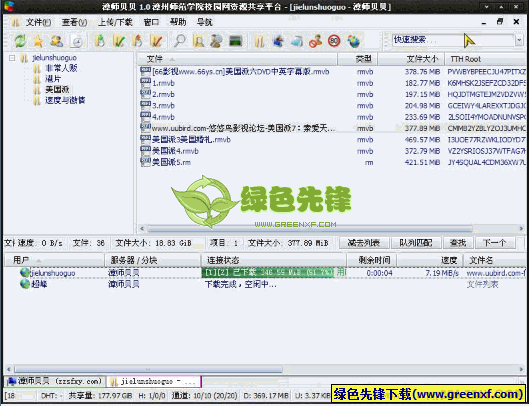
Task: Open the 帮助 menu
Action: pos(178,23)
